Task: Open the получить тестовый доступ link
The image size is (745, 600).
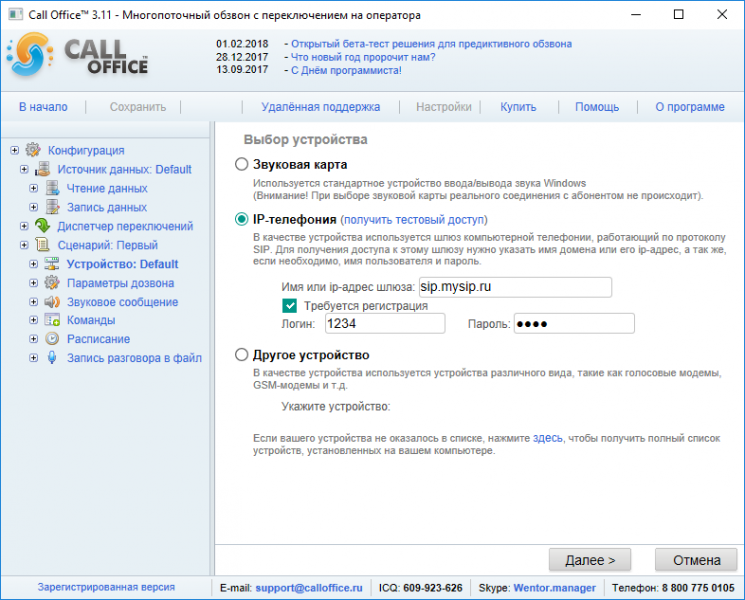Action: coord(414,219)
